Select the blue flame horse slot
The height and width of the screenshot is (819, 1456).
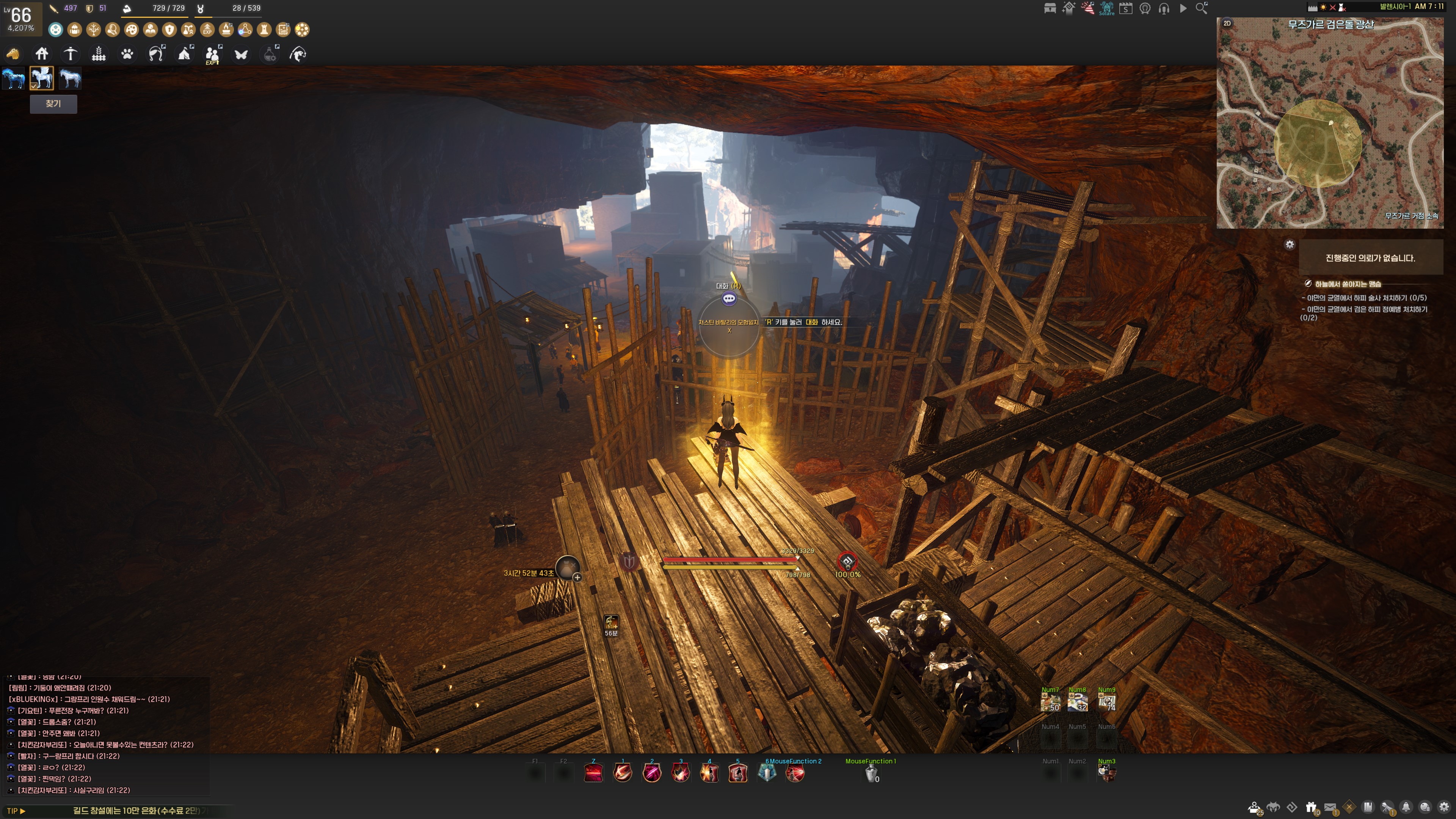tap(14, 78)
